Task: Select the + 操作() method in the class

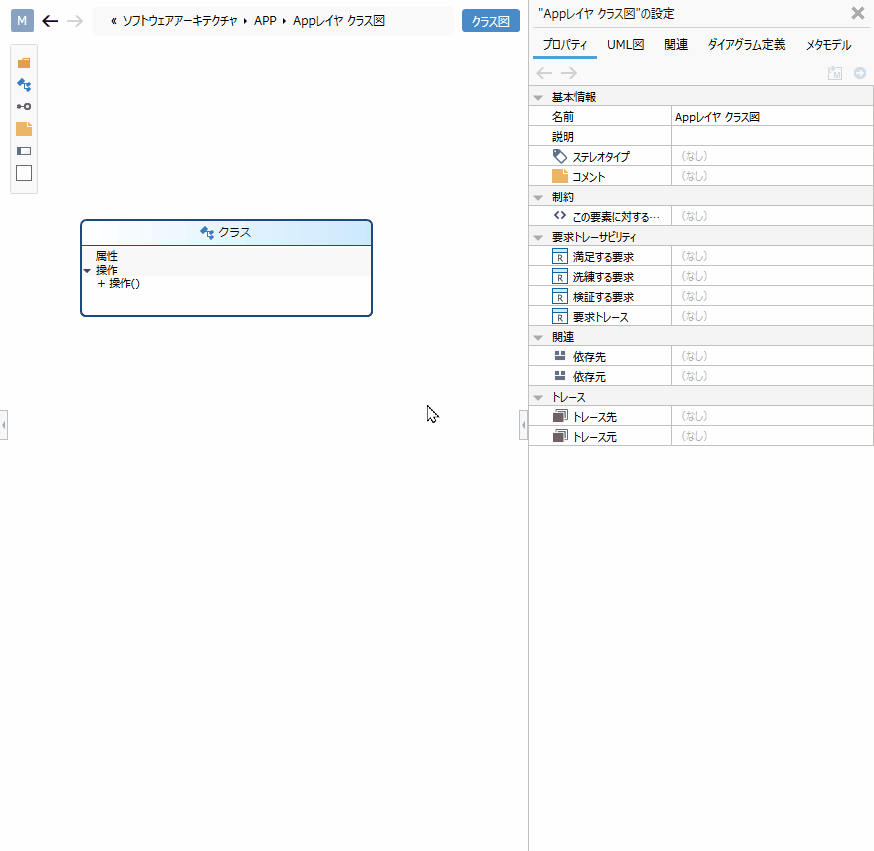Action: pyautogui.click(x=118, y=284)
